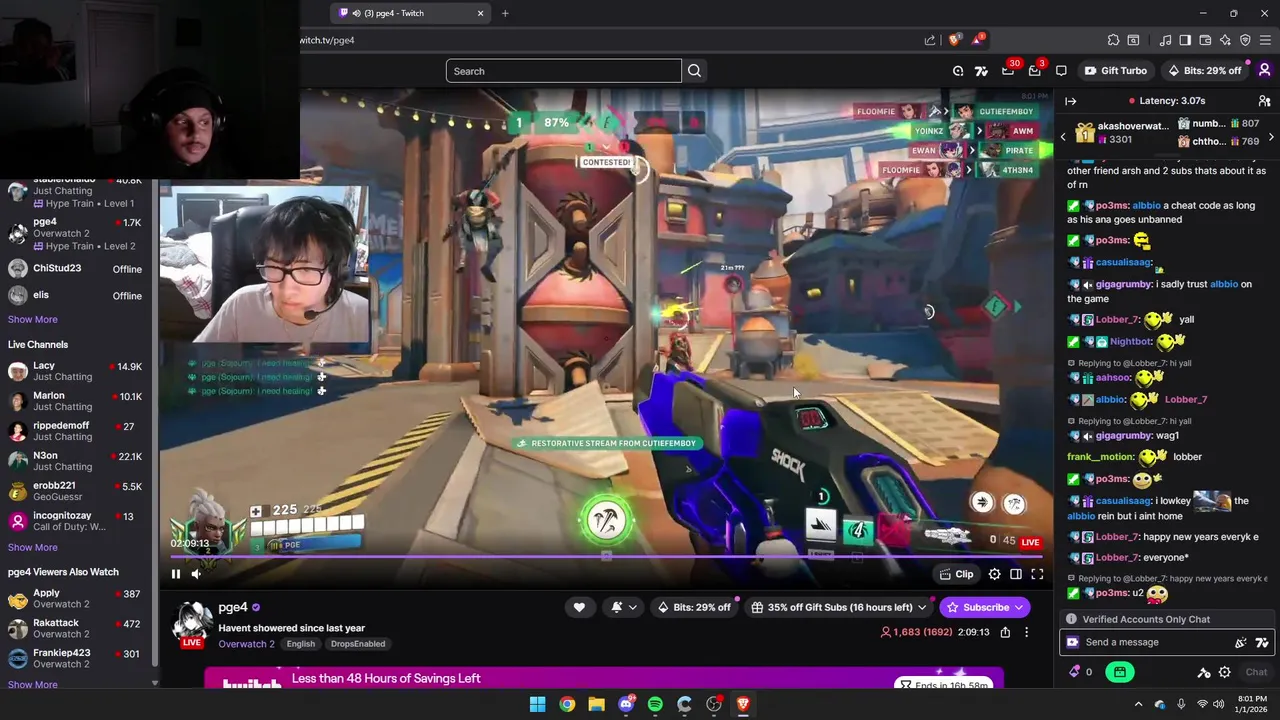This screenshot has width=1280, height=720.
Task: Open the 7TV icon in top nav
Action: [981, 71]
